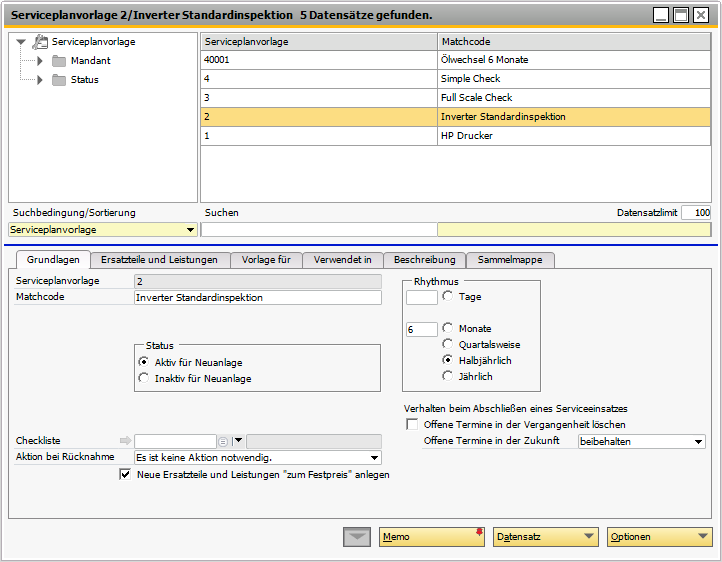Click the Serviceplanvorlage column header
Screen dimensions: 722x562
(319, 42)
